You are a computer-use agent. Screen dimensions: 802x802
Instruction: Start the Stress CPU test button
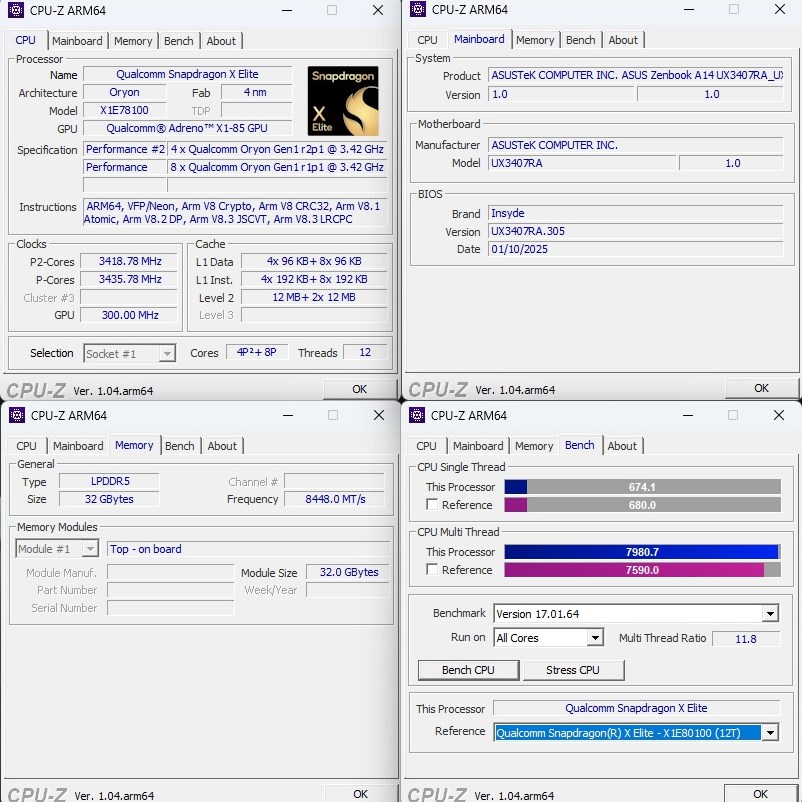(573, 670)
